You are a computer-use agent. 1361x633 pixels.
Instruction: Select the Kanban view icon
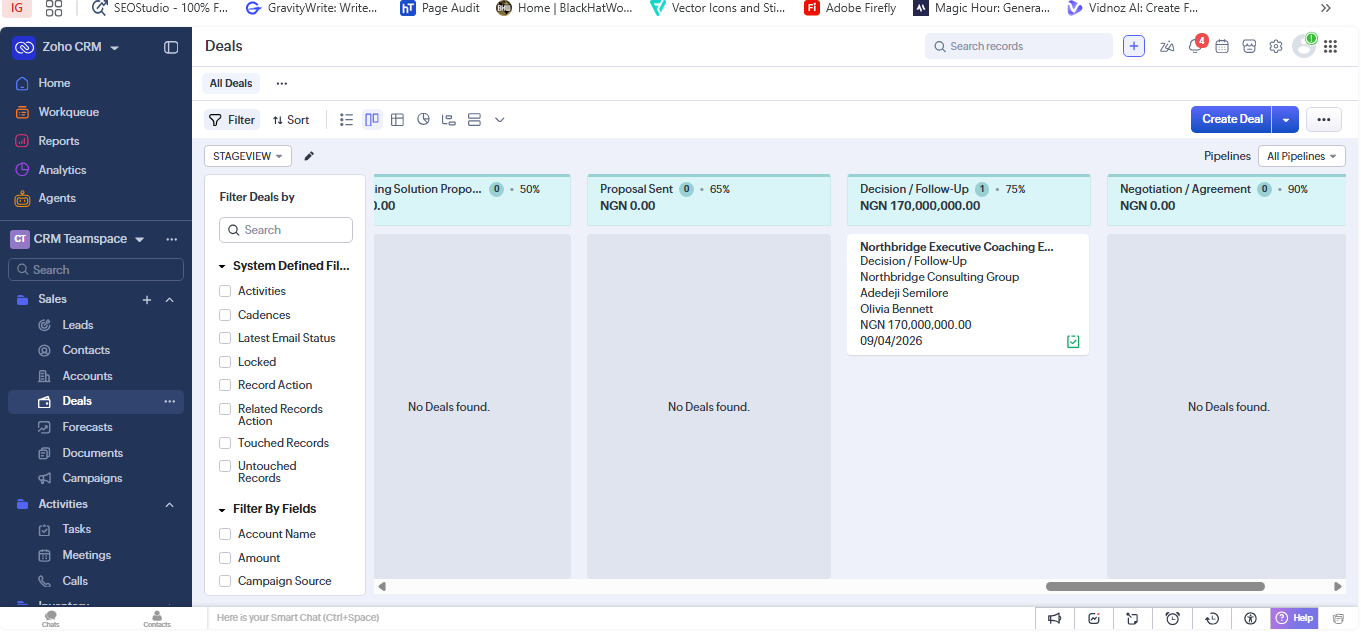point(372,120)
